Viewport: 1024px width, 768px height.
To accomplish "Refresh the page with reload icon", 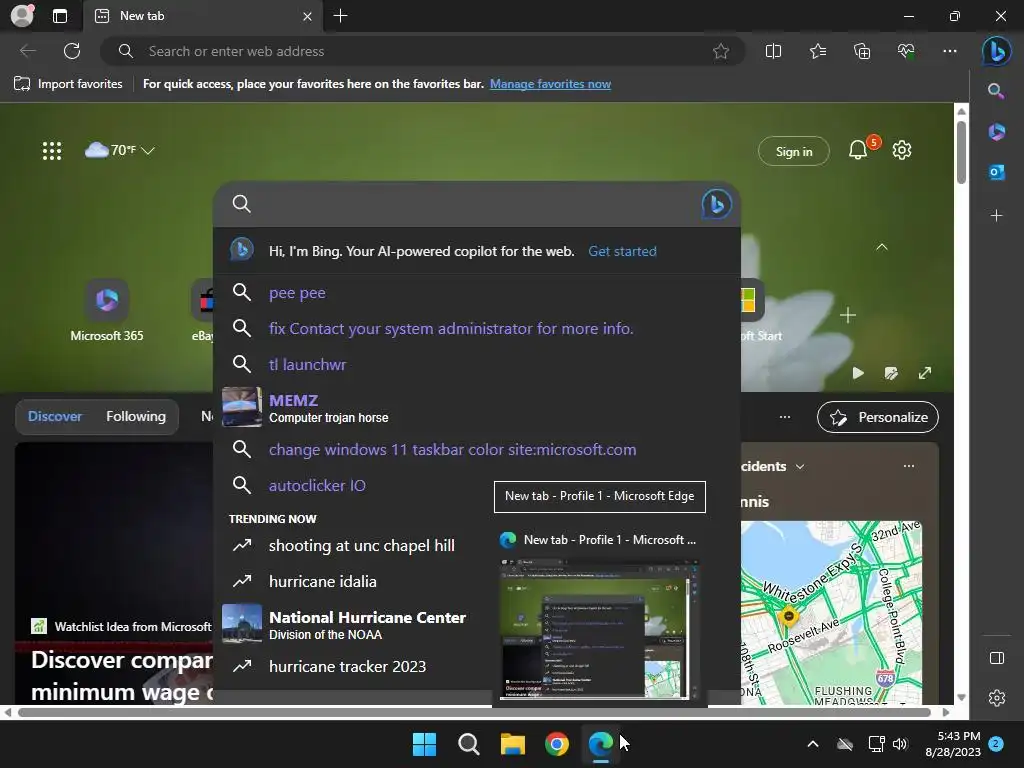I will click(72, 51).
